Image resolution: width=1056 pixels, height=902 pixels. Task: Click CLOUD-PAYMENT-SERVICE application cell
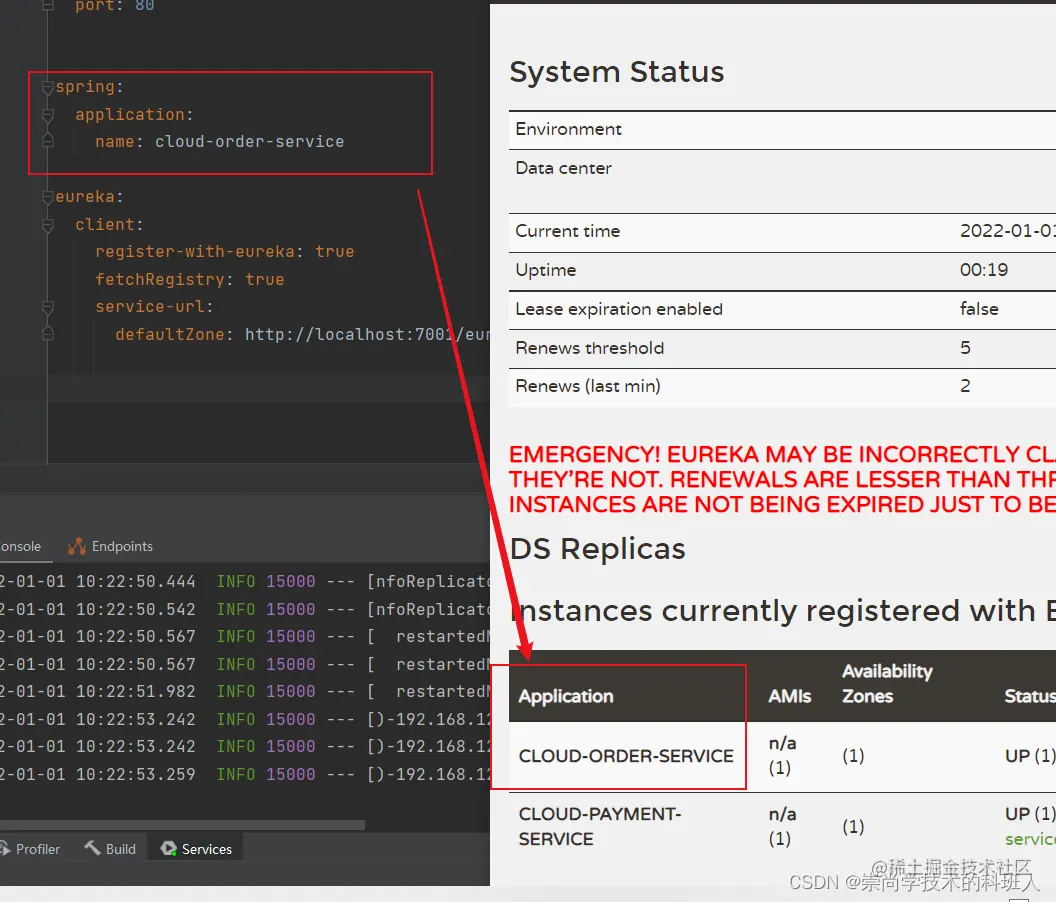tap(600, 827)
